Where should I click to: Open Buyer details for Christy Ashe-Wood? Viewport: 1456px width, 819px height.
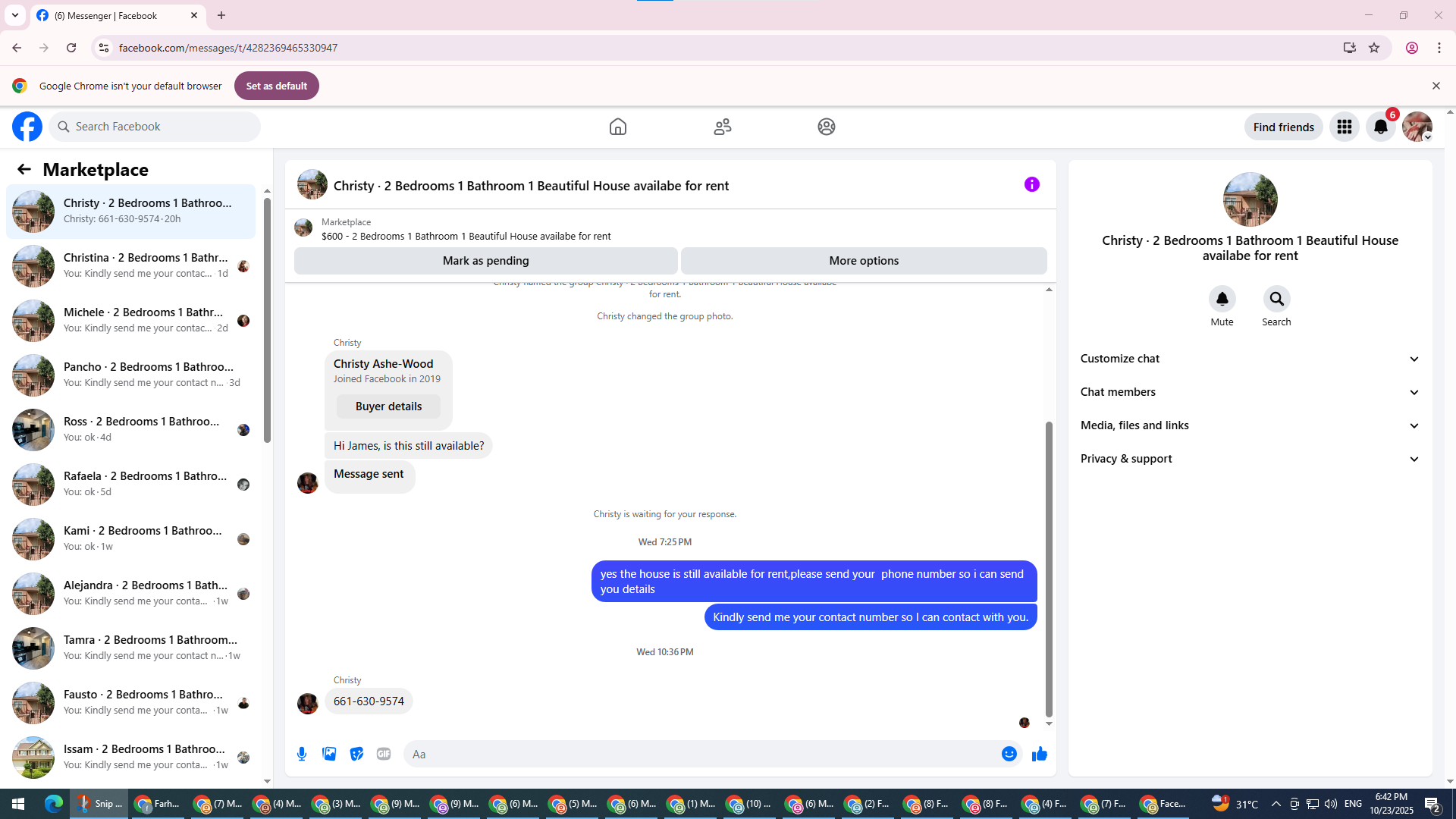pyautogui.click(x=388, y=406)
